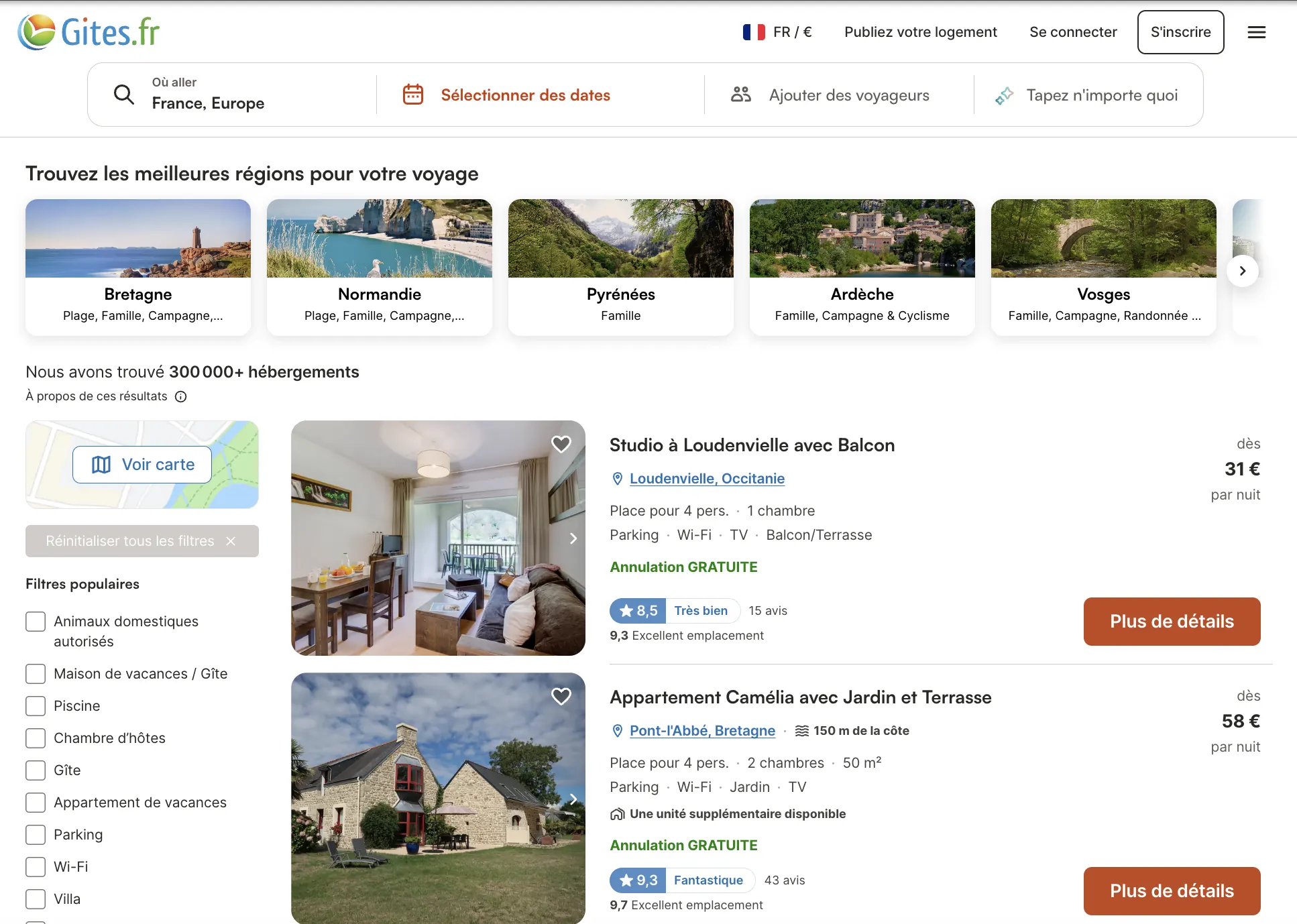Screen dimensions: 1297x924
Task: Click the search magnifier icon
Action: click(124, 95)
